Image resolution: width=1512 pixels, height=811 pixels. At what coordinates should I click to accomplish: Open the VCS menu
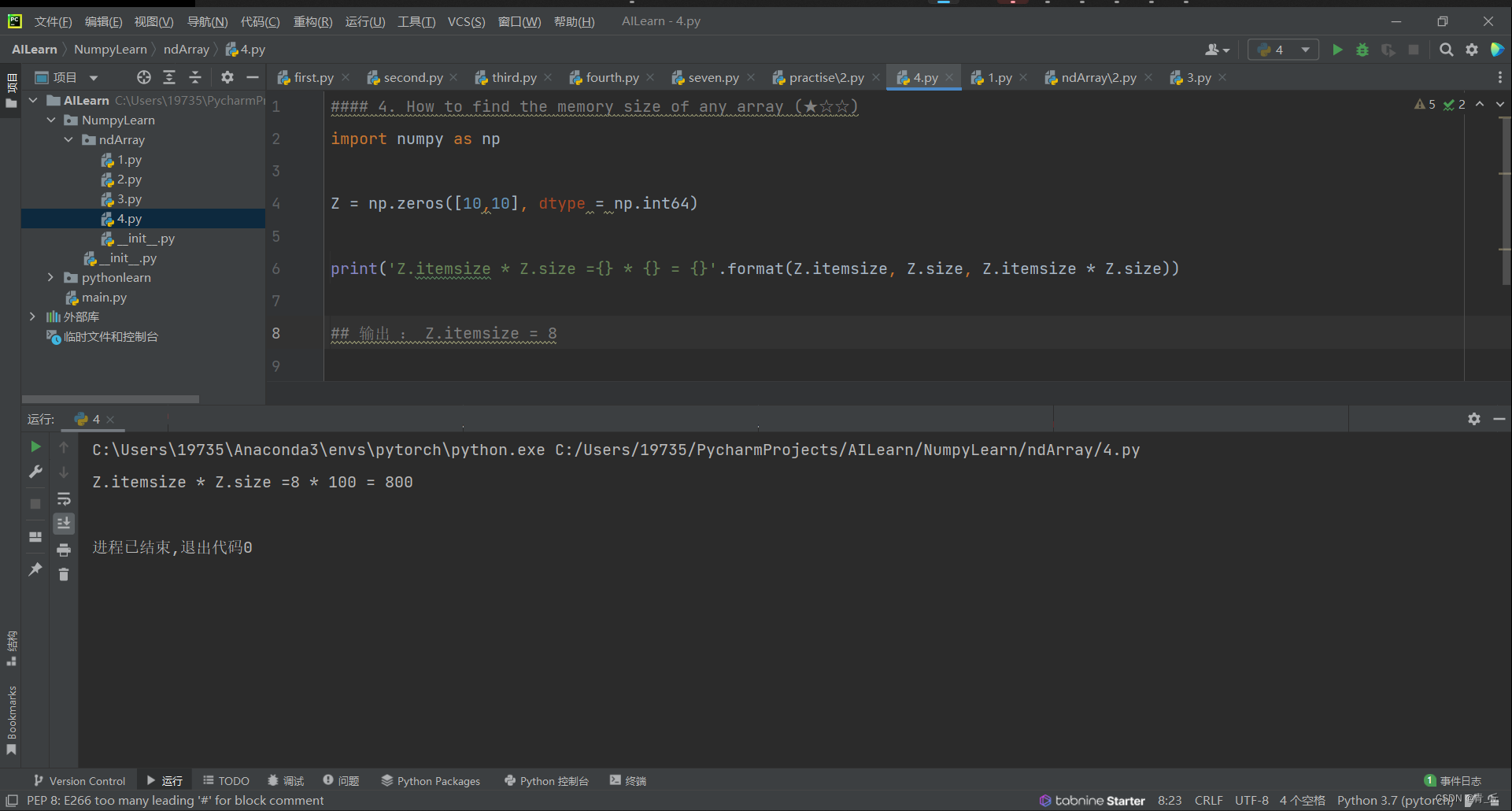pyautogui.click(x=466, y=21)
